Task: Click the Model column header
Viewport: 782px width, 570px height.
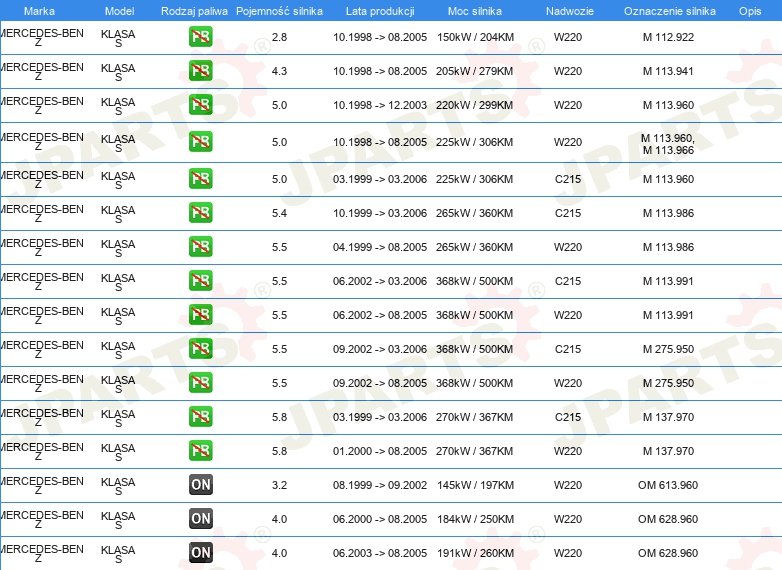Action: (120, 11)
